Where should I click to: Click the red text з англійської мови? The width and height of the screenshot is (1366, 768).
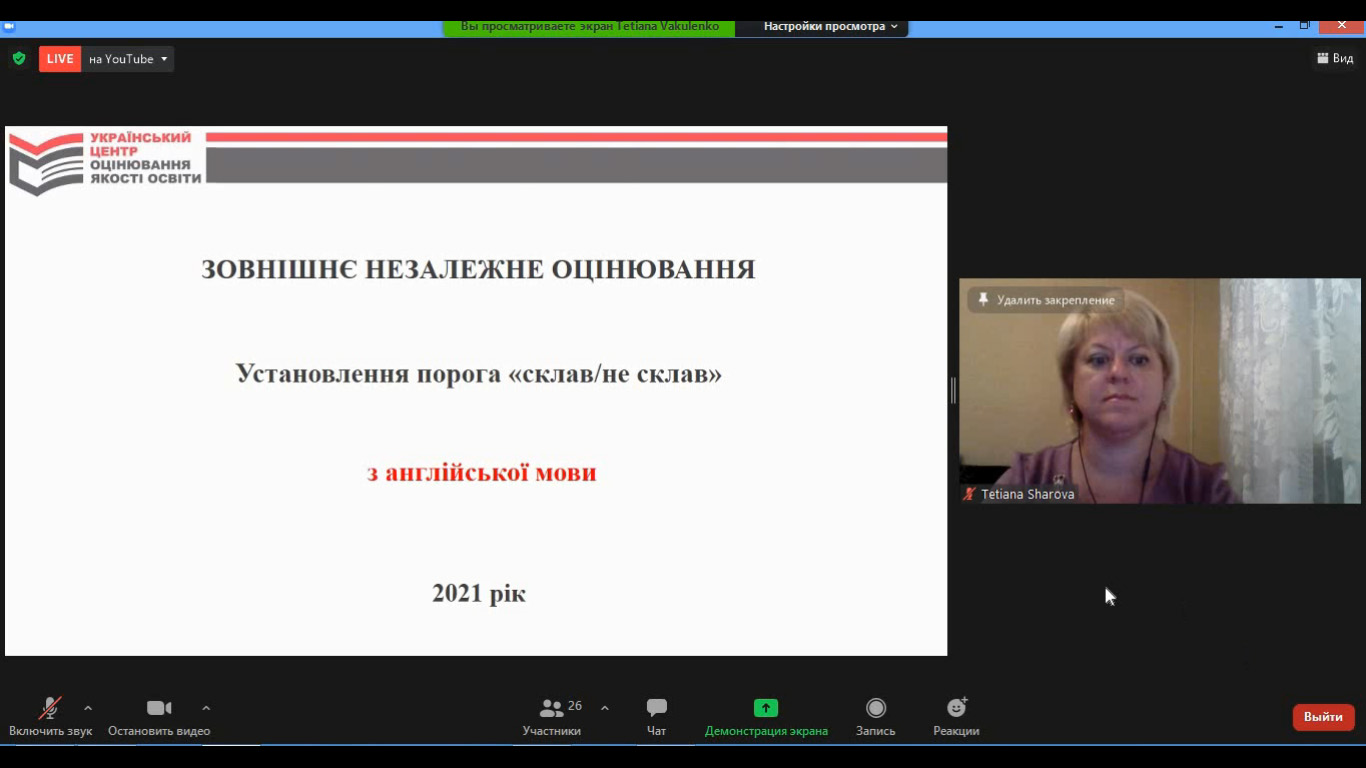[x=481, y=472]
